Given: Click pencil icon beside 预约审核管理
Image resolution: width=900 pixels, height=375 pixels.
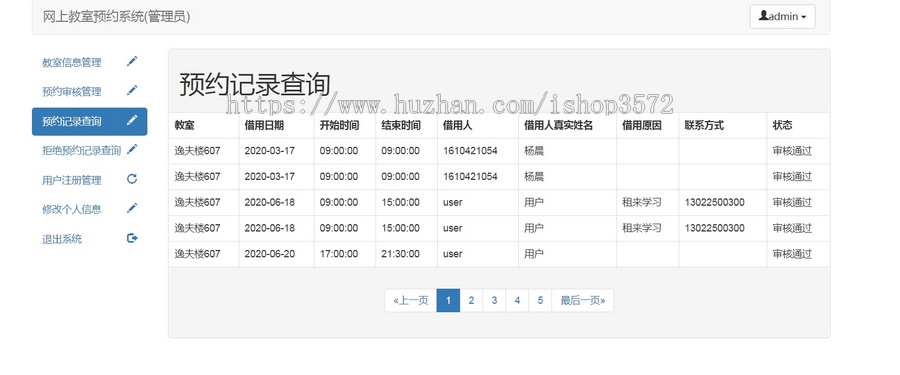Looking at the screenshot, I should coord(132,91).
